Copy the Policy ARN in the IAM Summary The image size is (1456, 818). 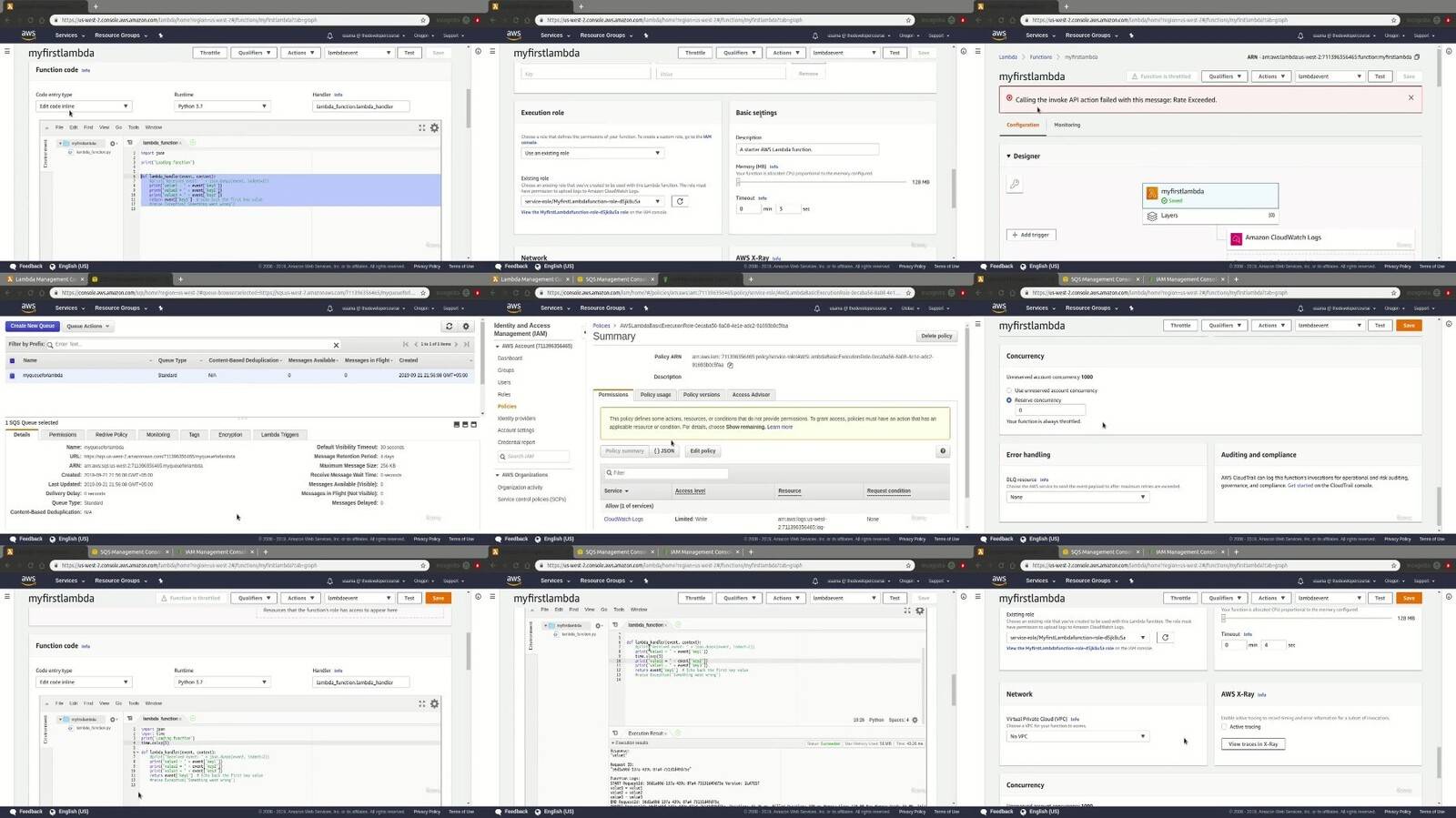[x=730, y=365]
